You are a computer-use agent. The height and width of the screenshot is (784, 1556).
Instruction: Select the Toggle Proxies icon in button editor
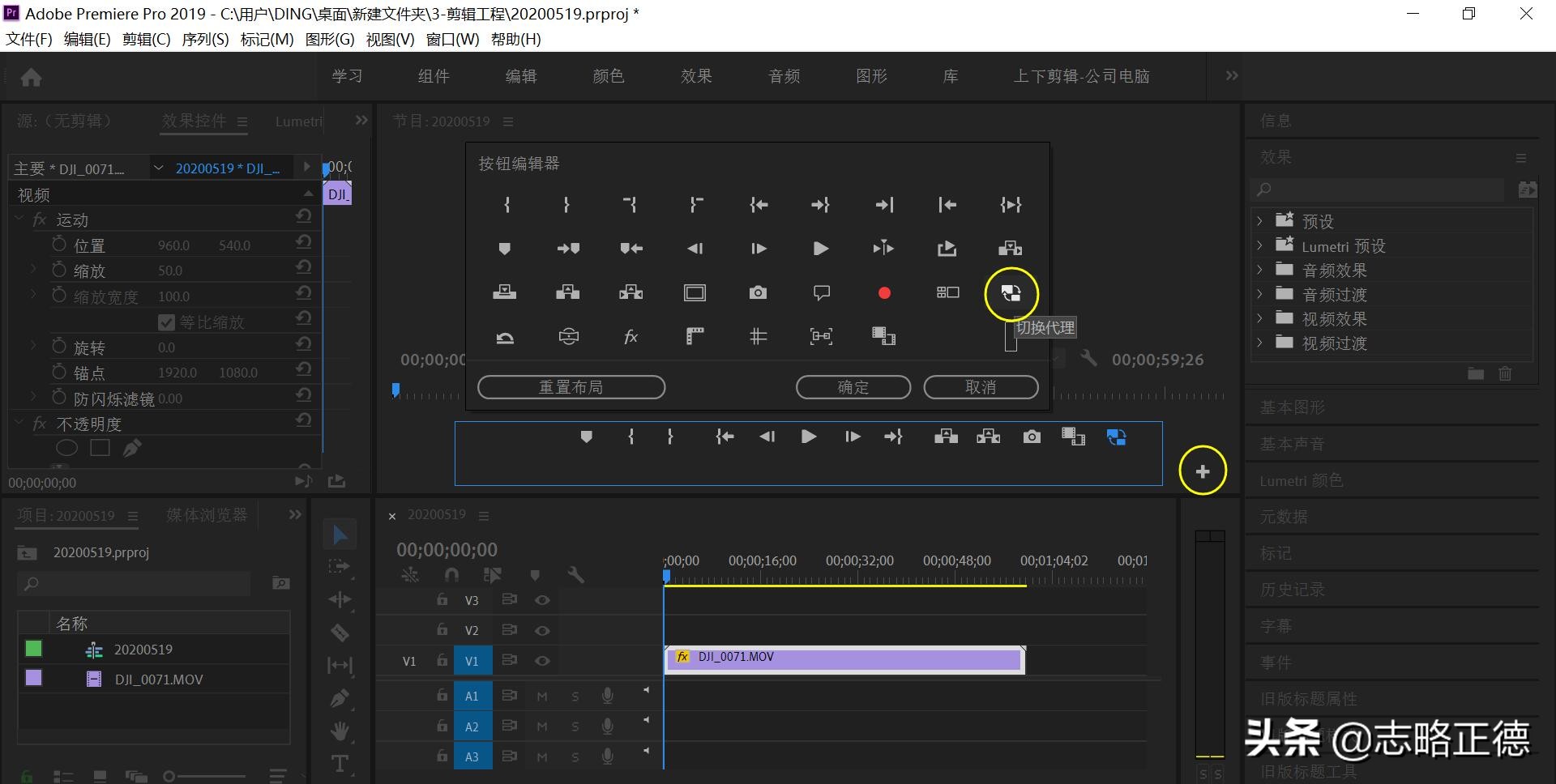(x=1010, y=293)
